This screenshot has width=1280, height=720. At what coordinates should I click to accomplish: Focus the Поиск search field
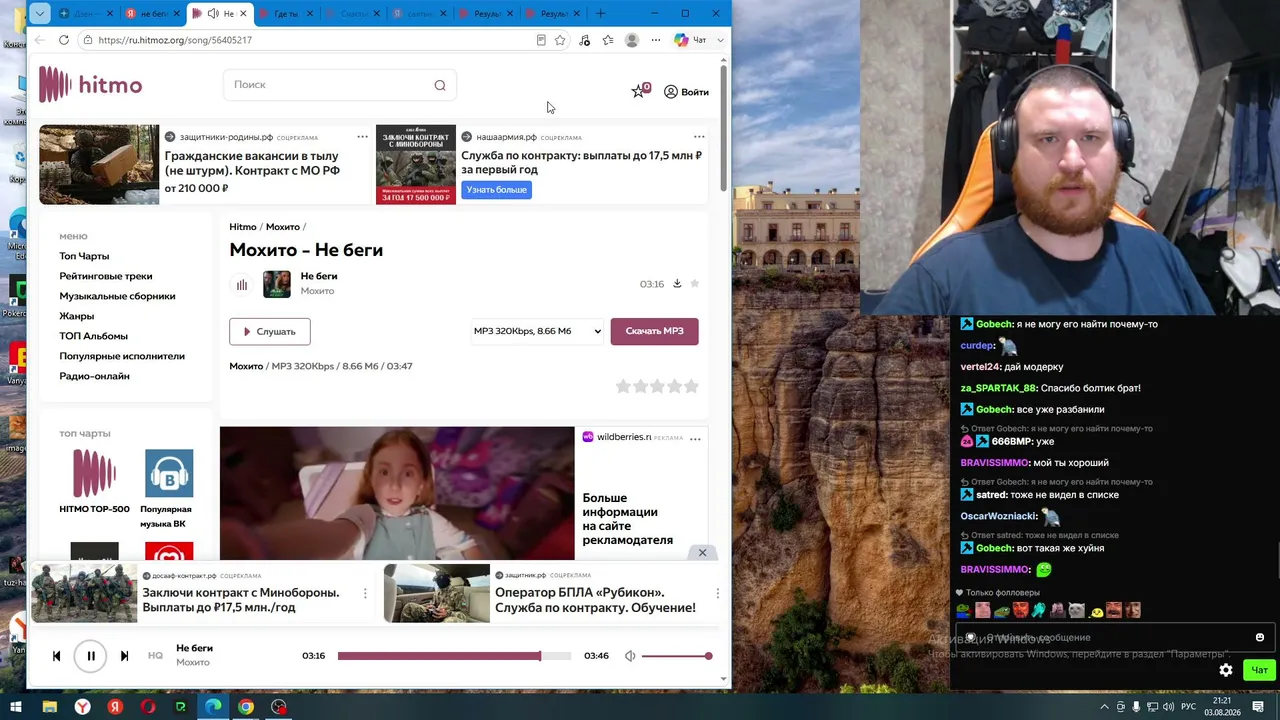(340, 85)
